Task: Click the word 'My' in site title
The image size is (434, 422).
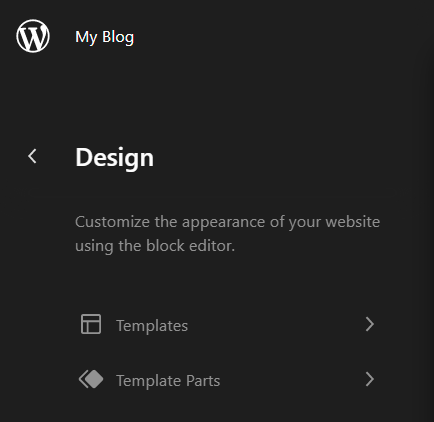Action: point(86,37)
